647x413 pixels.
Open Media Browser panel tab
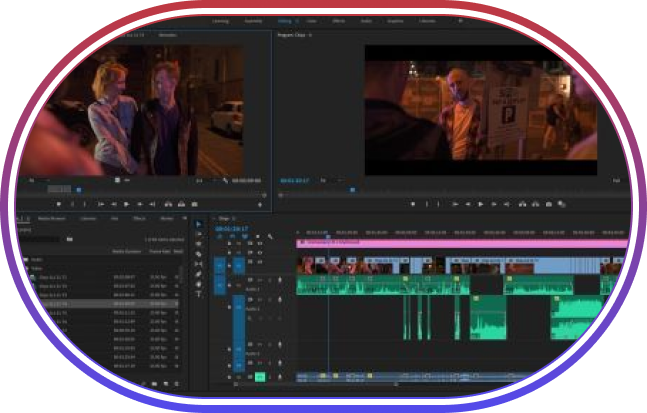click(52, 218)
